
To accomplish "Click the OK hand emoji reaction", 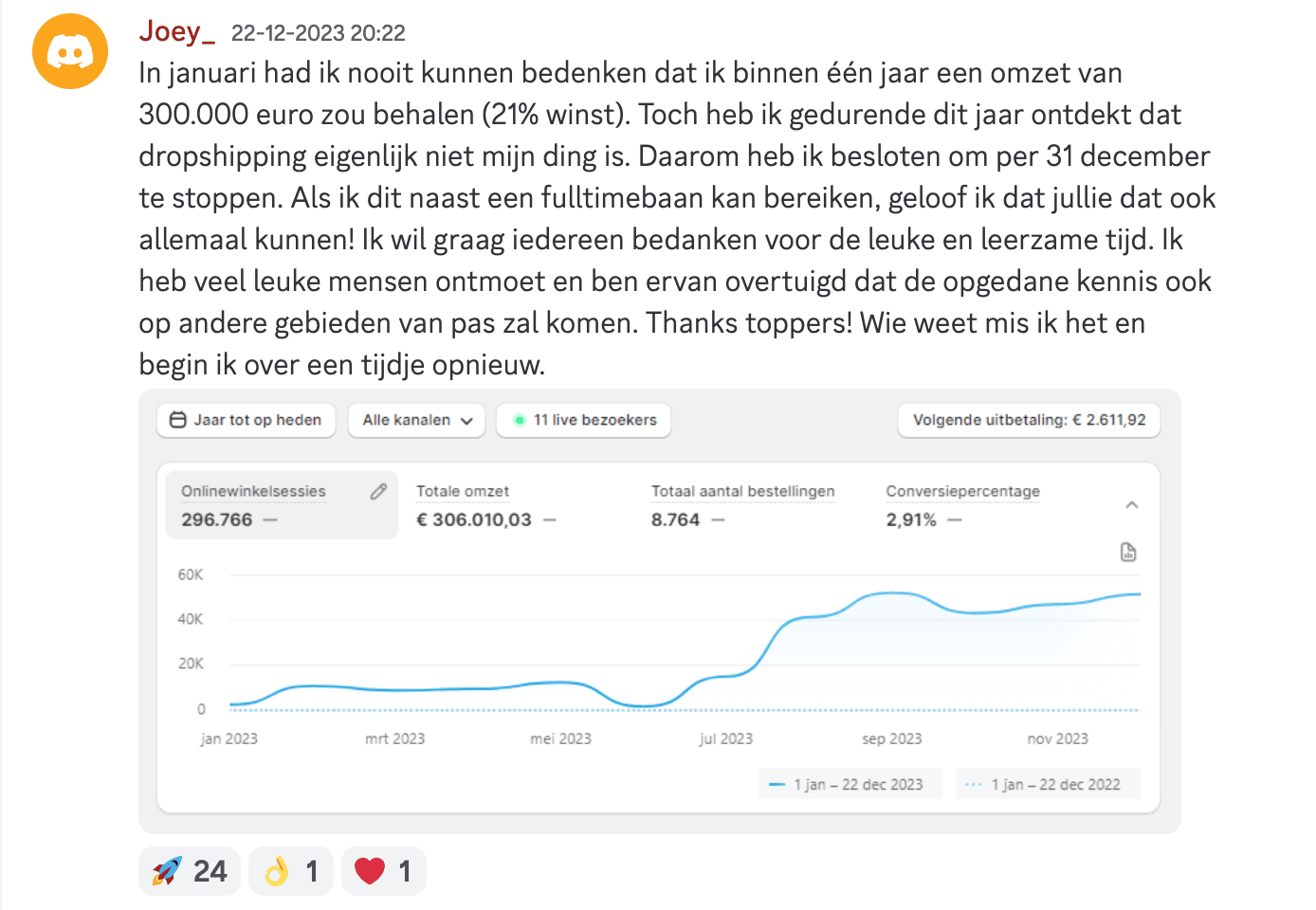I will tap(290, 871).
